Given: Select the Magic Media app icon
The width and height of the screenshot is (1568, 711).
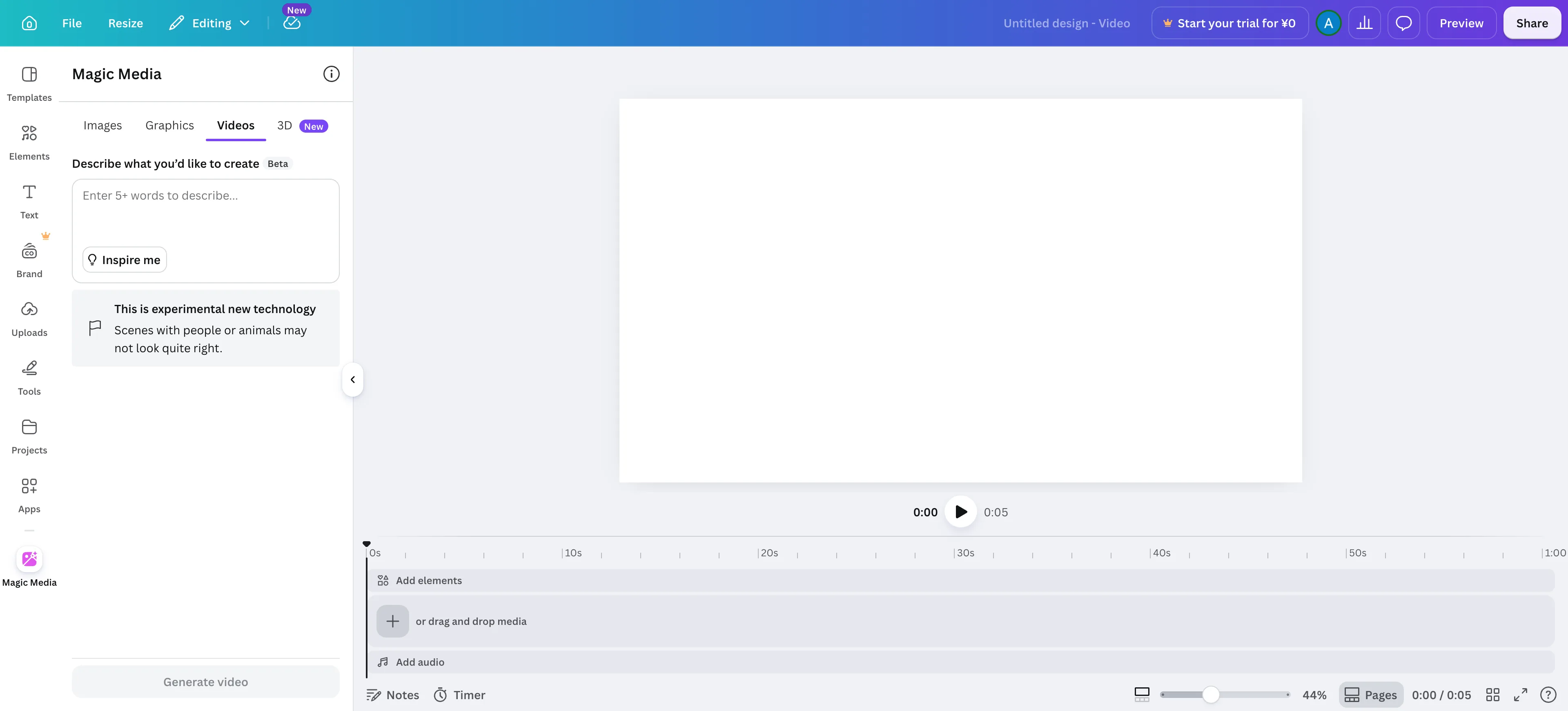Looking at the screenshot, I should [x=29, y=559].
